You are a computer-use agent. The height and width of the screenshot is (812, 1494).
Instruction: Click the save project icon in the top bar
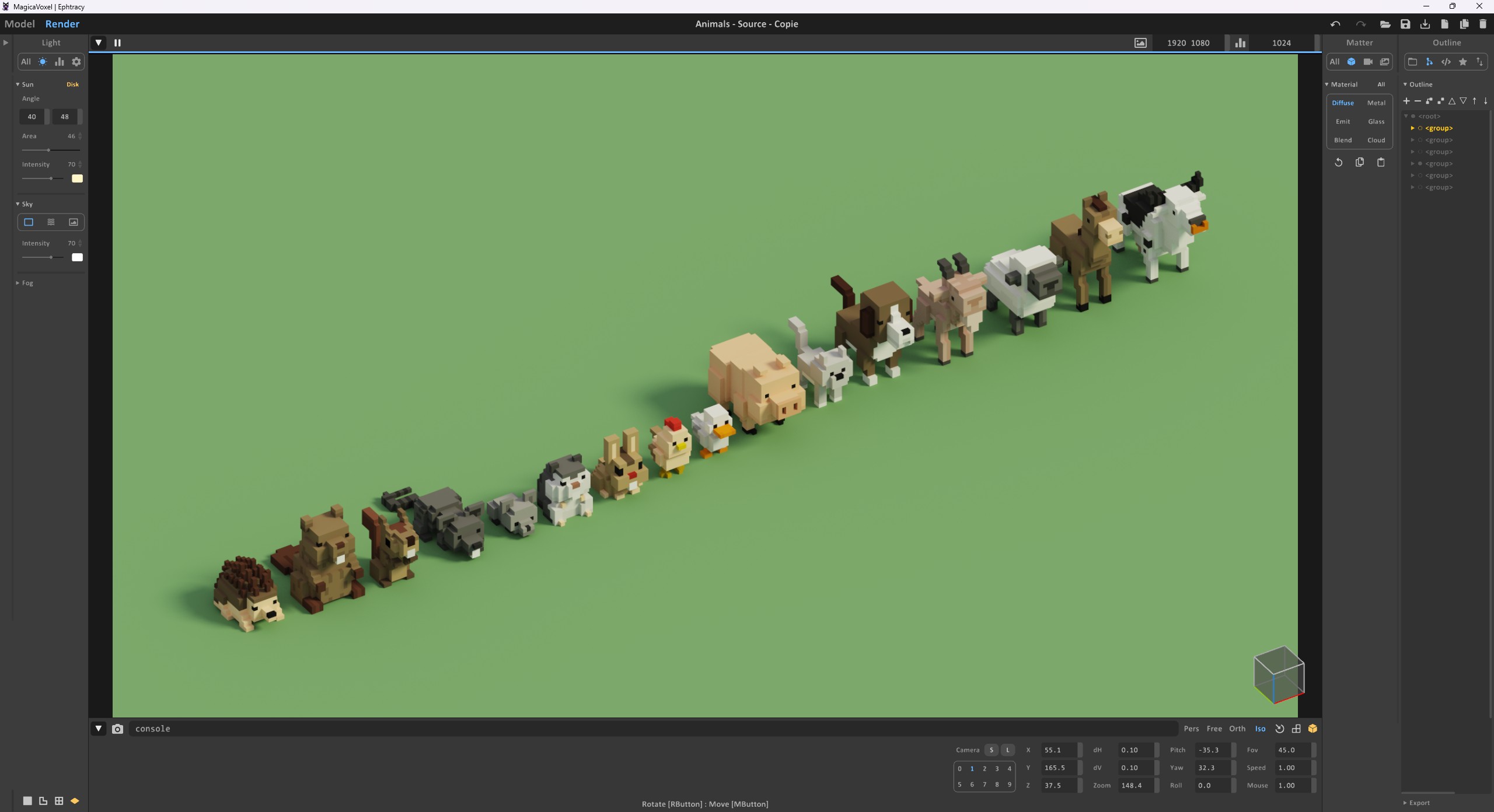point(1405,24)
